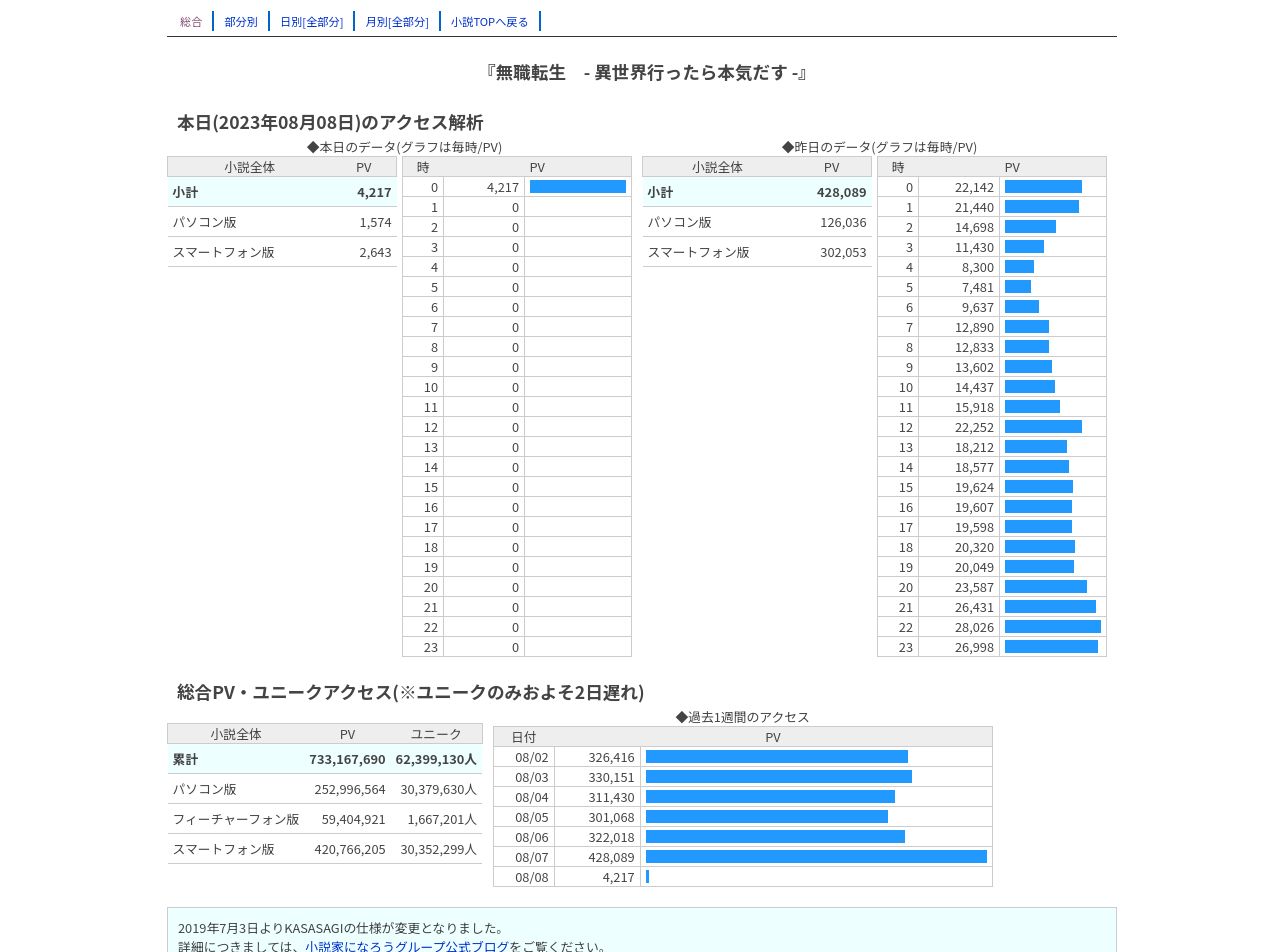Select cumulative スマートフォン版 PV 420,766,205
The height and width of the screenshot is (952, 1284).
pyautogui.click(x=350, y=849)
